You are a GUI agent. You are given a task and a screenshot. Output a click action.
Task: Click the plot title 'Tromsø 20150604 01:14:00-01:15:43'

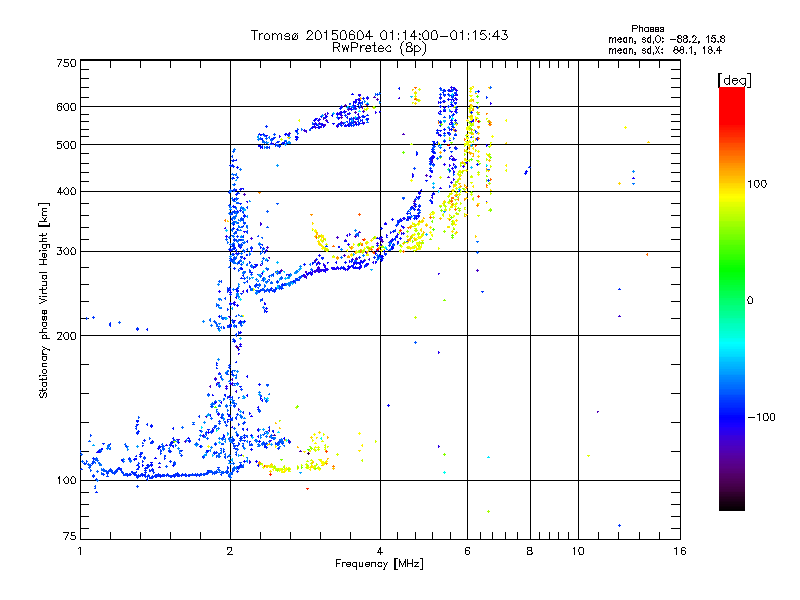379,35
